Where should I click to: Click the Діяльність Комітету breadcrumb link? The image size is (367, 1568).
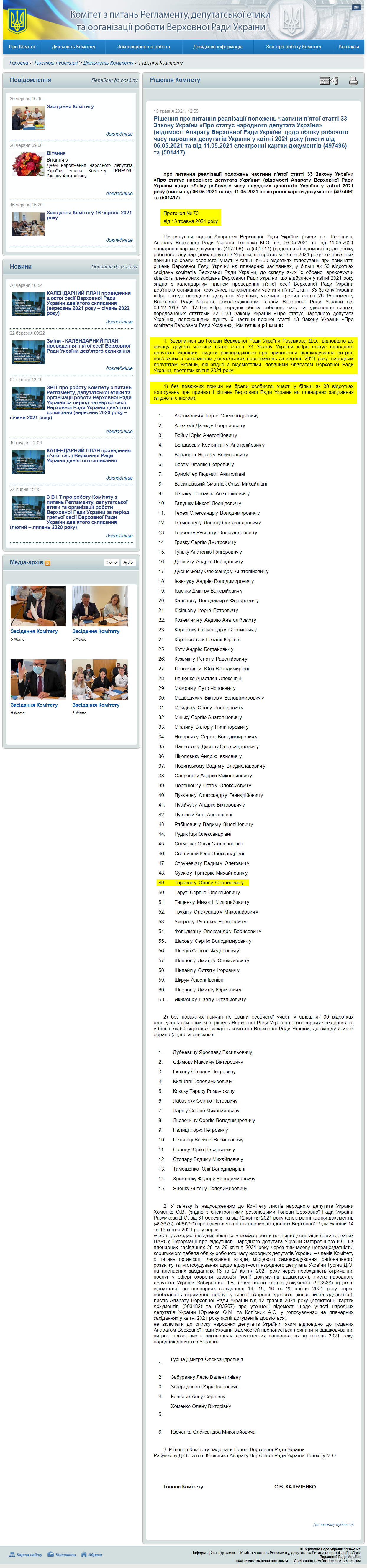tap(108, 63)
